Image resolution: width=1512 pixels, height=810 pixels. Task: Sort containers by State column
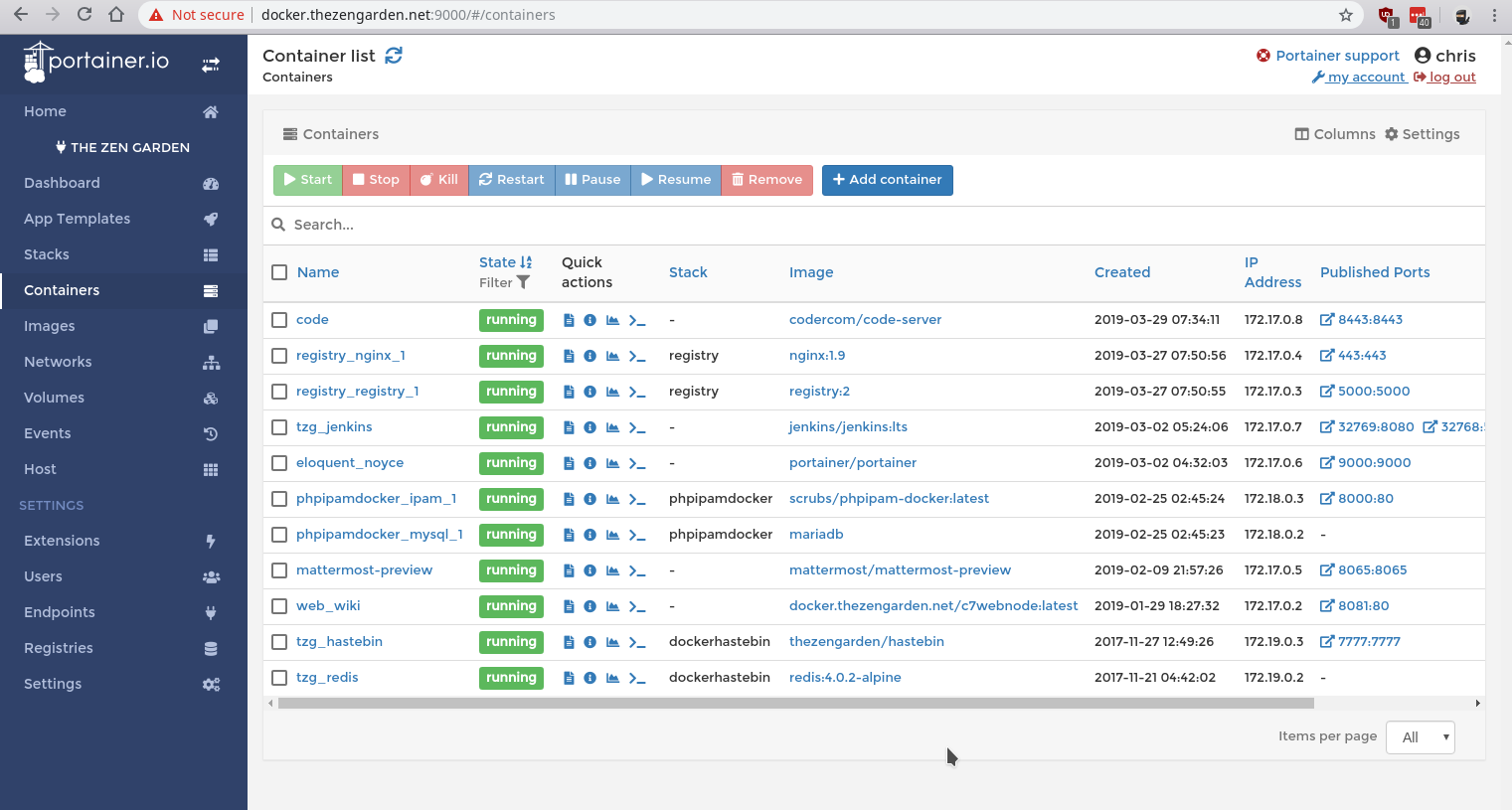[x=506, y=262]
